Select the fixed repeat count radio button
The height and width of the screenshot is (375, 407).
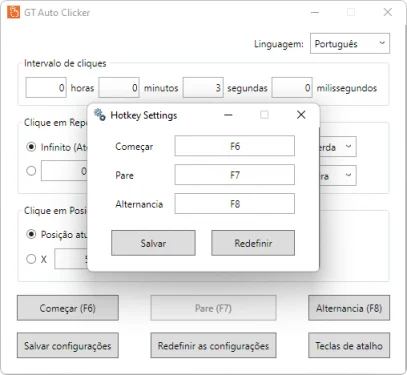point(31,171)
